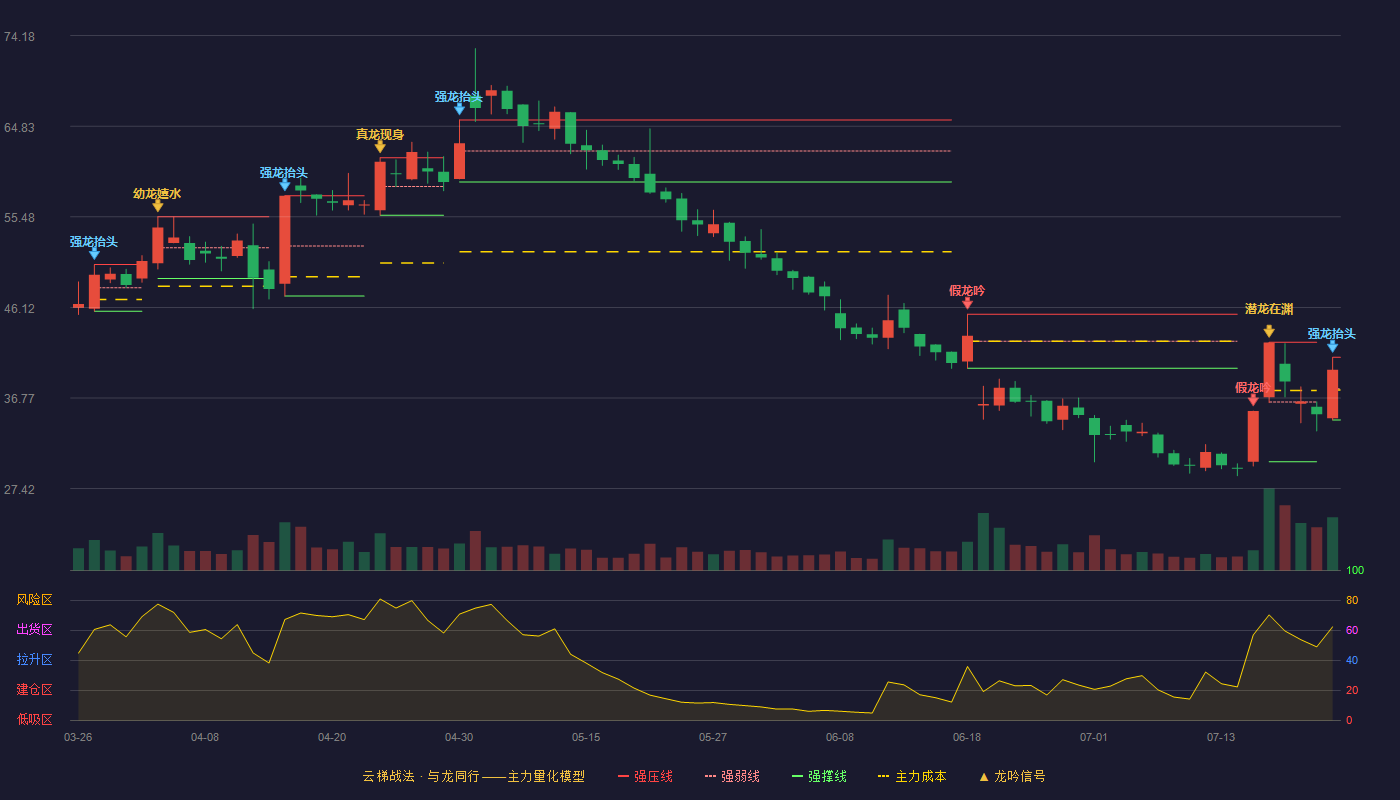Click the 强龙抬头 arrow on the final candle
This screenshot has height=800, width=1400.
tap(1332, 346)
